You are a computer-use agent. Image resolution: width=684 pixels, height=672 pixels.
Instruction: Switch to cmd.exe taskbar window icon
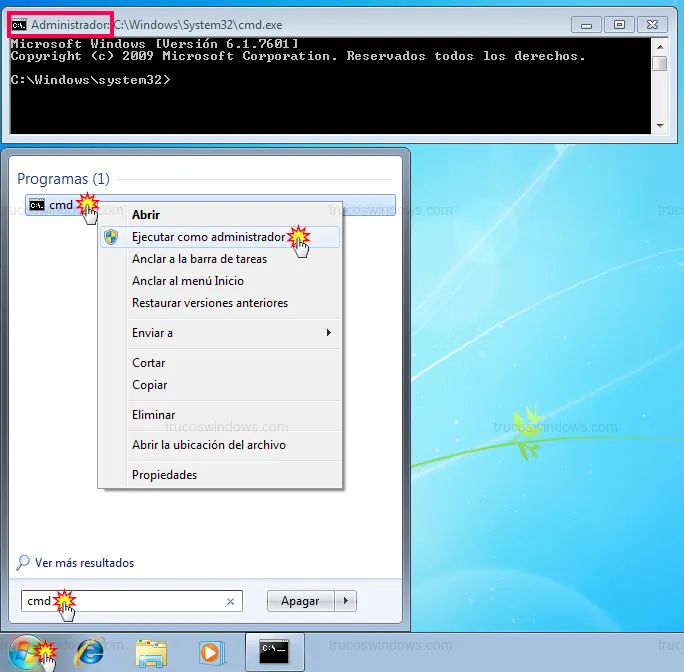click(274, 652)
